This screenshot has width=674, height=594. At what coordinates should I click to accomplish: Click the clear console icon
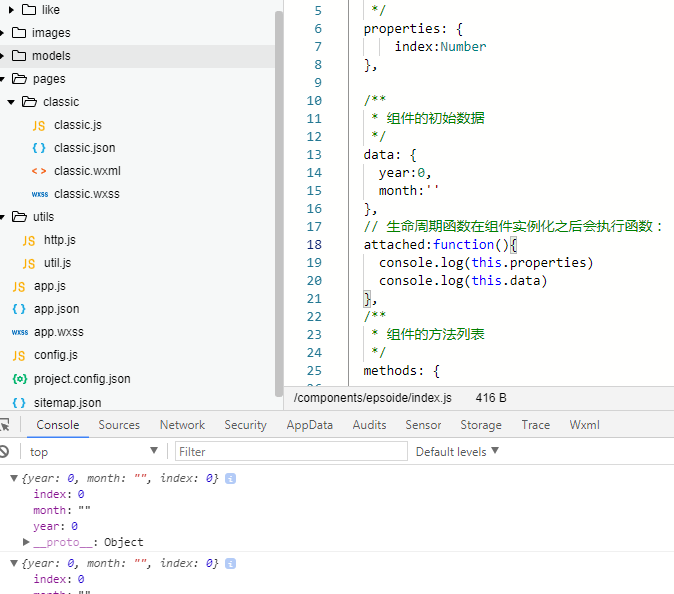[x=4, y=451]
